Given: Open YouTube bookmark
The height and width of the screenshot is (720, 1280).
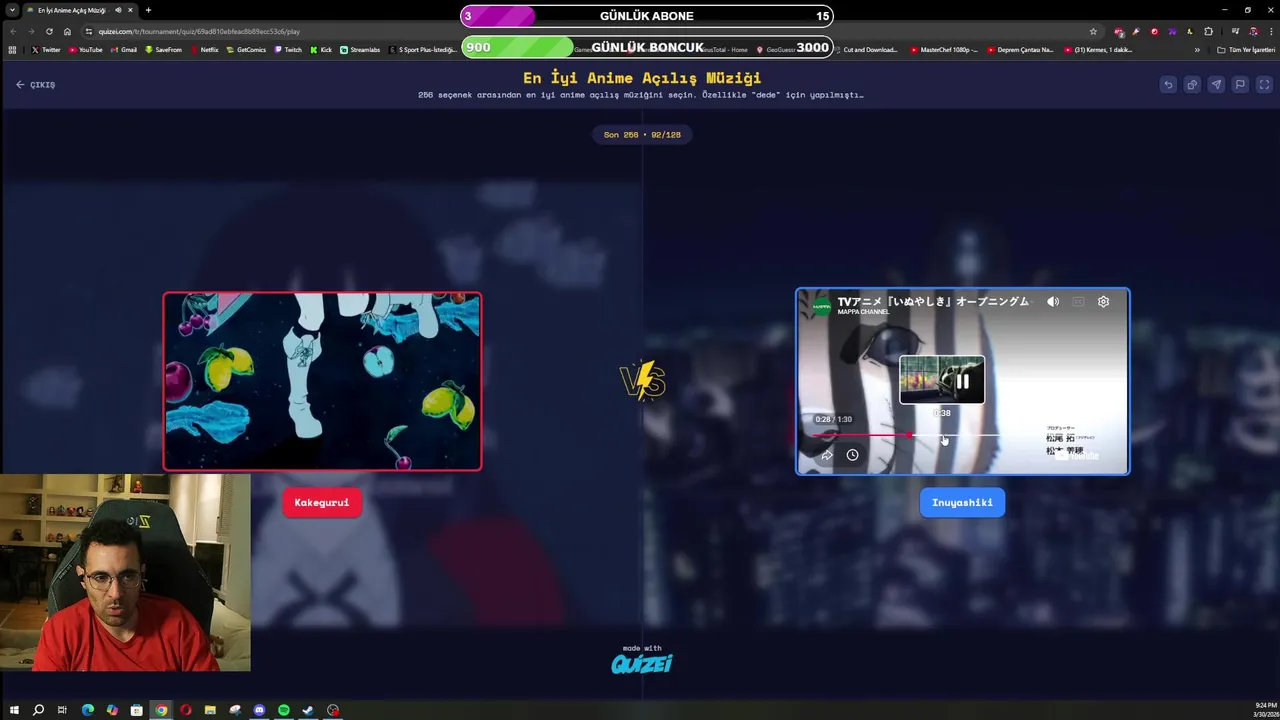Looking at the screenshot, I should point(85,49).
